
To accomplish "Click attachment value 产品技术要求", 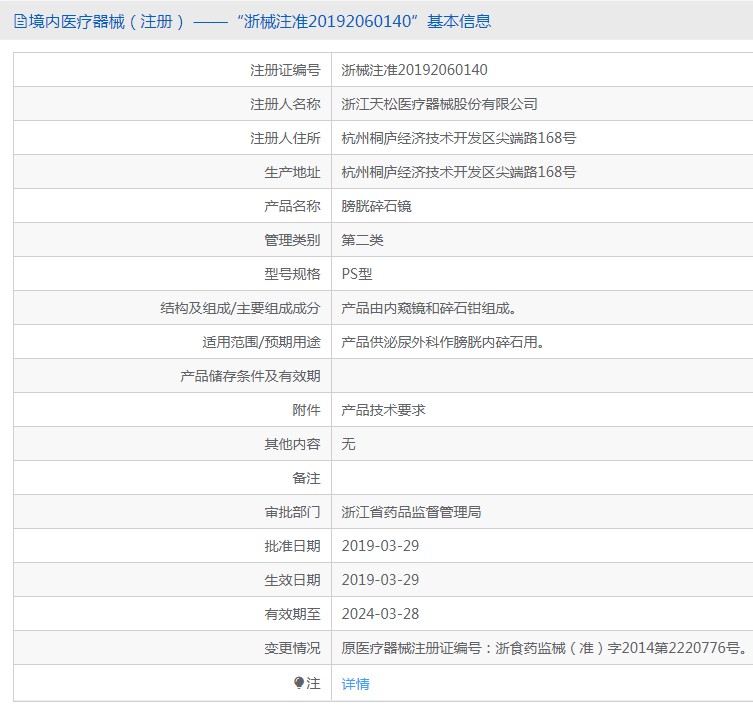I will click(x=384, y=410).
